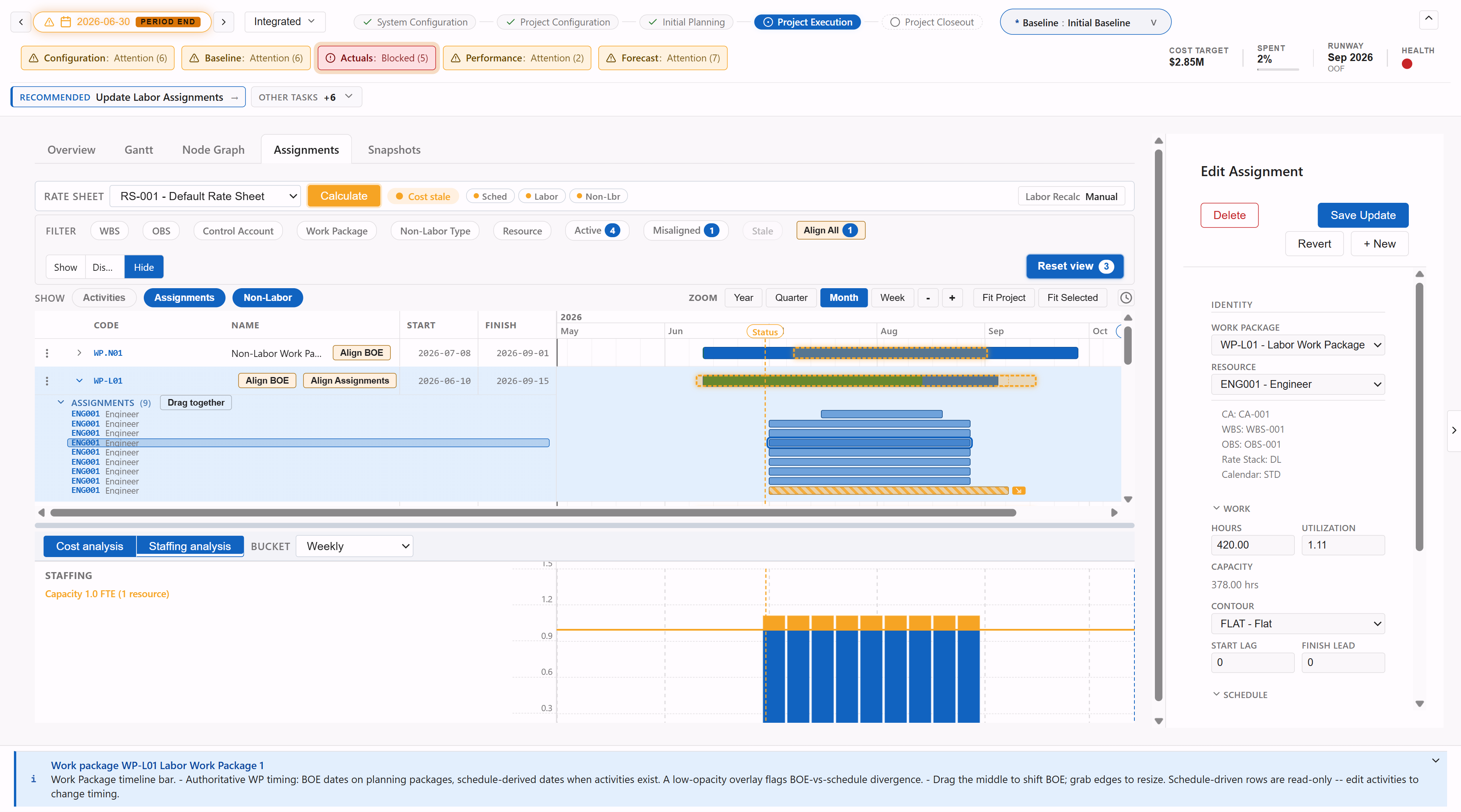The width and height of the screenshot is (1461, 812).
Task: Open the Bucket Weekly dropdown
Action: (354, 546)
